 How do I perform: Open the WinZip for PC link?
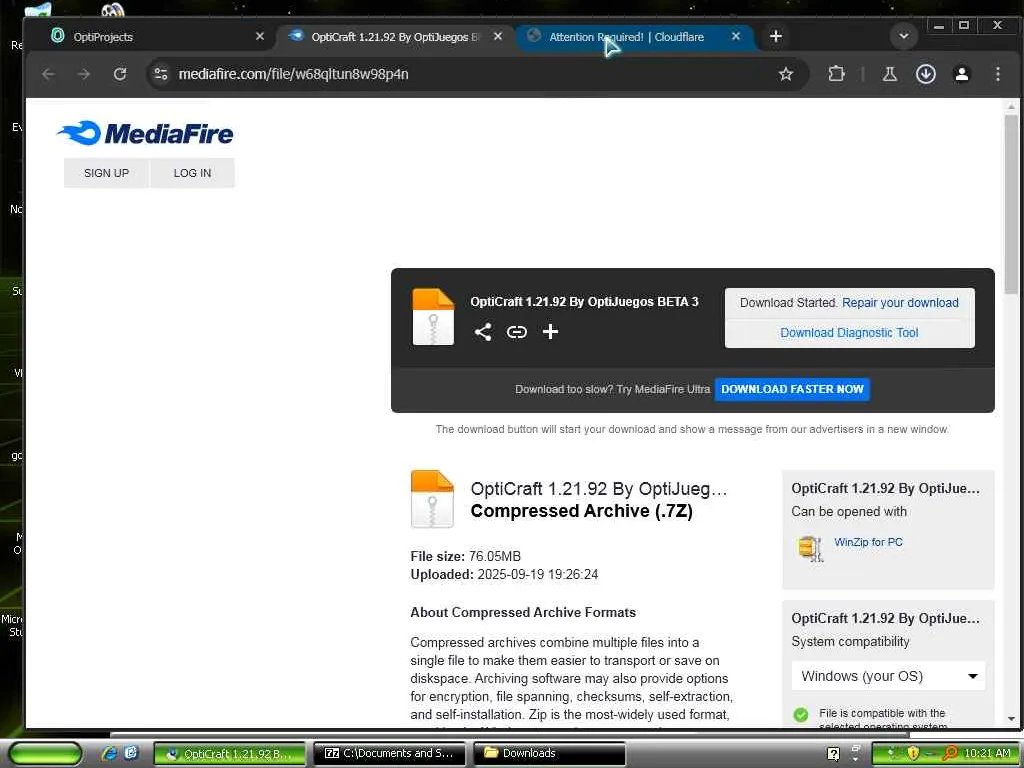868,542
